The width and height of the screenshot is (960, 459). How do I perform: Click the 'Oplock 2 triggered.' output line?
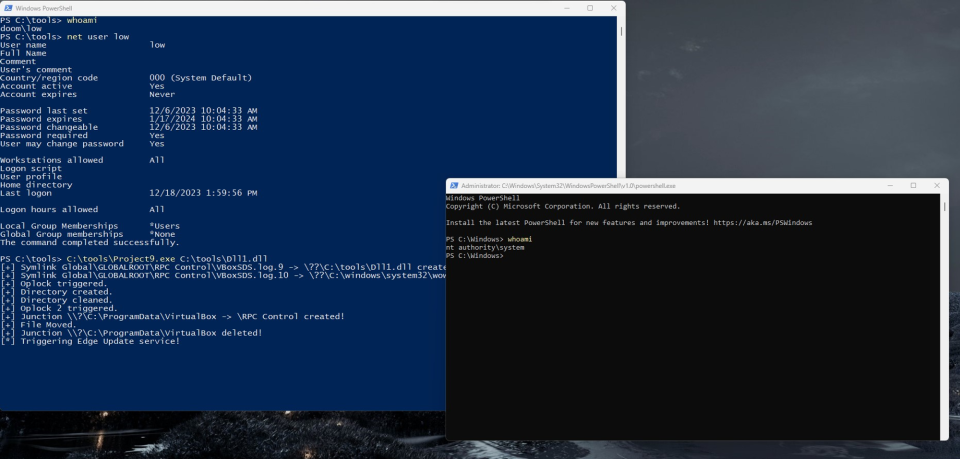click(59, 308)
